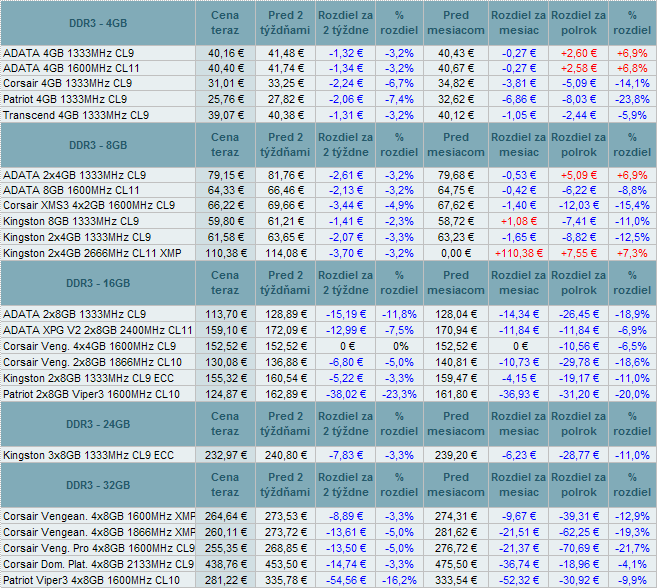Click the -70,69 € half-year difference cell
This screenshot has height=588, width=657.
click(579, 548)
